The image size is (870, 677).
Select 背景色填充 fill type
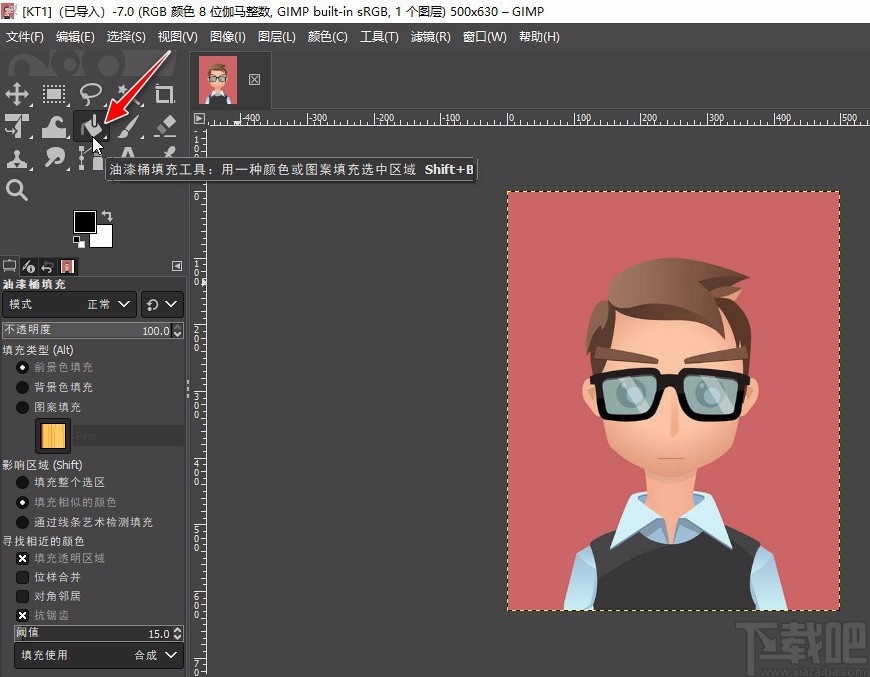[22, 387]
